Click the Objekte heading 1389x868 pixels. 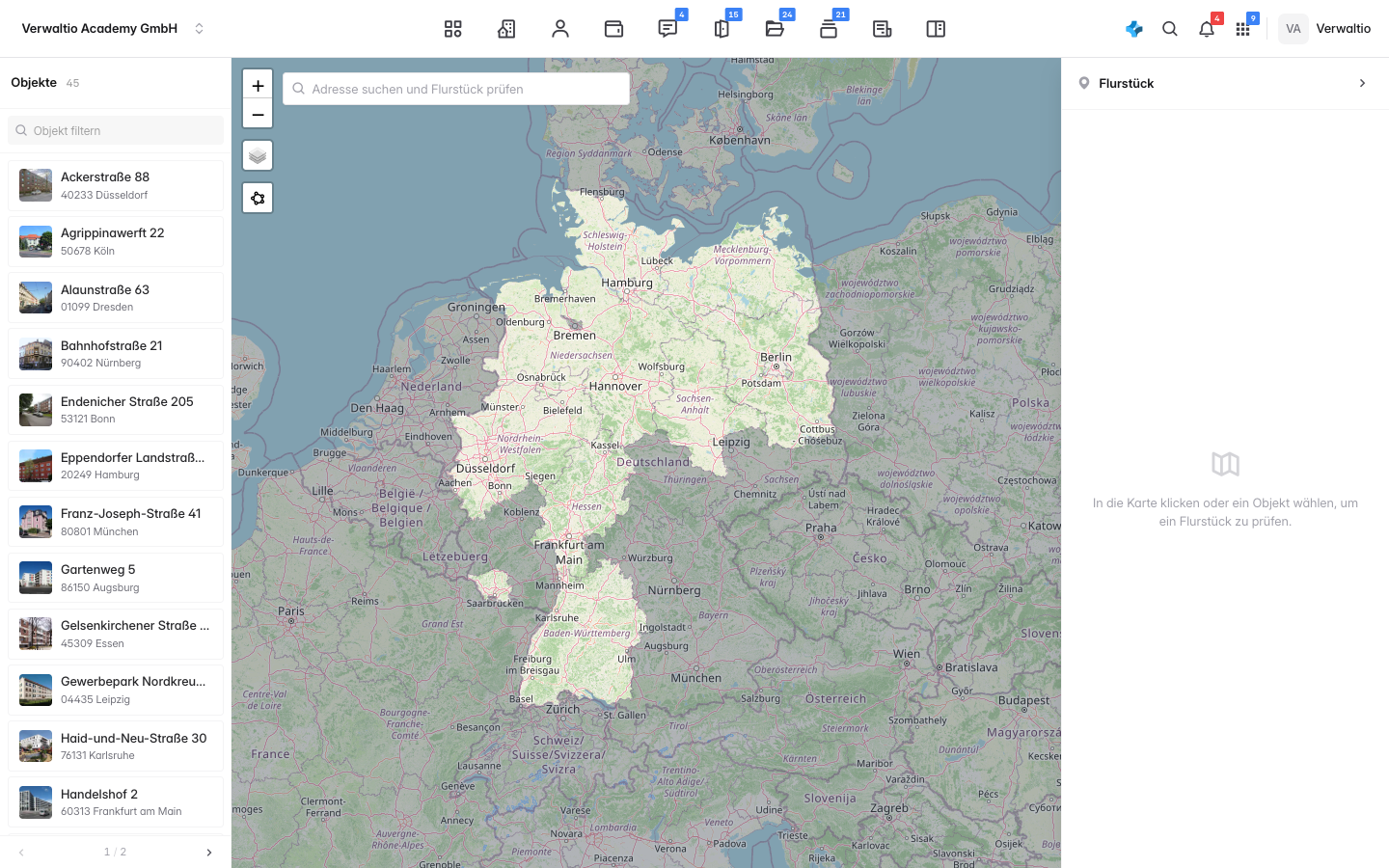click(34, 82)
